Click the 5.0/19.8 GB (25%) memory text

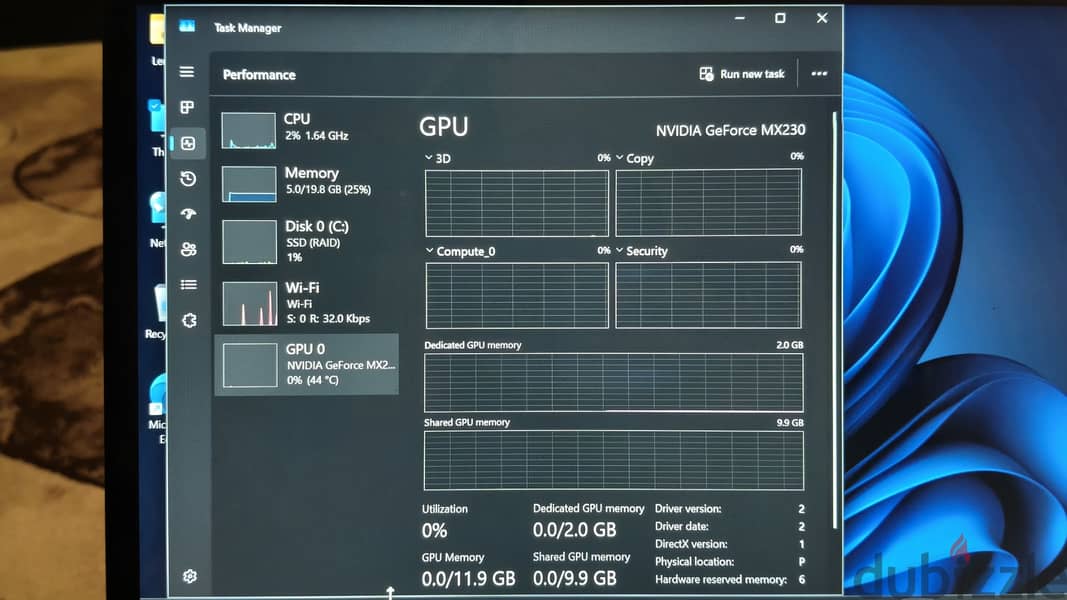(x=328, y=190)
